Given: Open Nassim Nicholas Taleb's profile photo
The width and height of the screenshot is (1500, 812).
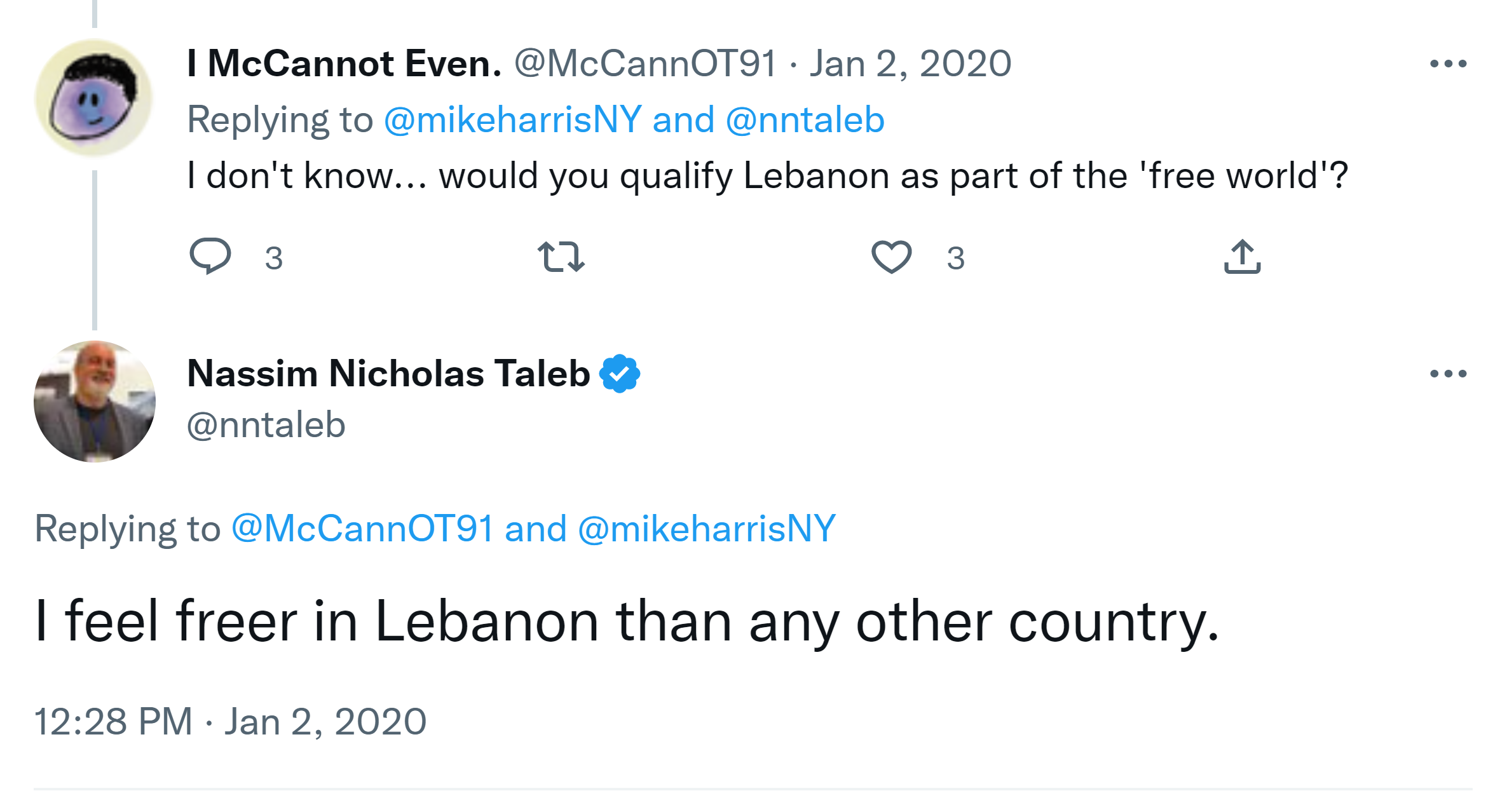Looking at the screenshot, I should click(x=95, y=402).
